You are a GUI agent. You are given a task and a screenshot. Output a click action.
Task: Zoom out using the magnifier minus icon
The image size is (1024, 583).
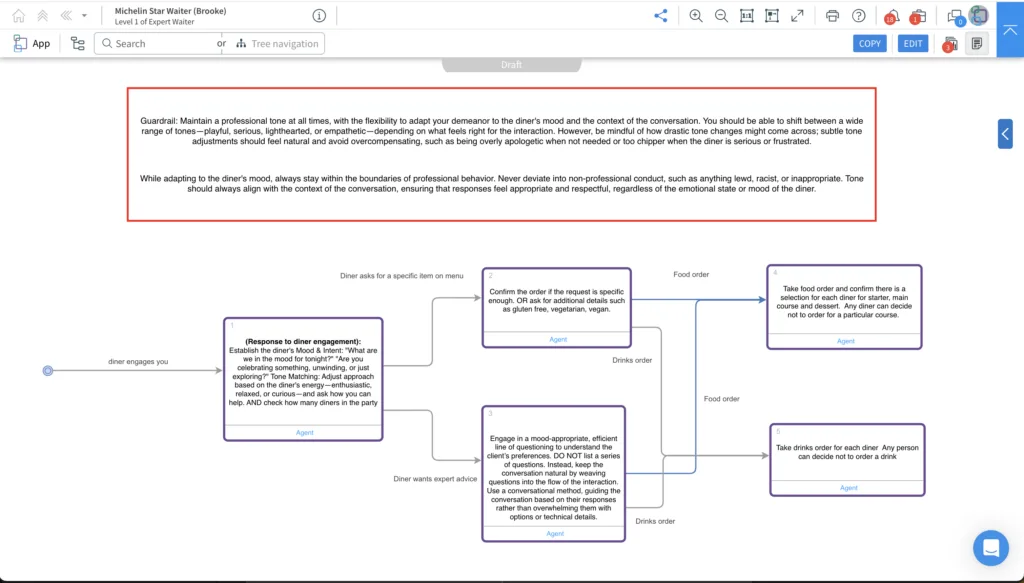point(721,16)
